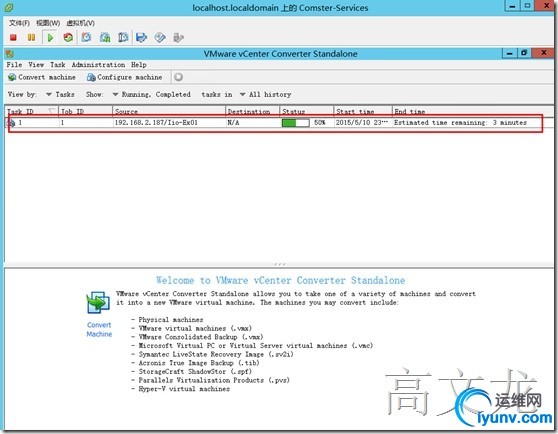Open the 文件(F) menu
Viewport: 558px width, 434px height.
19,23
